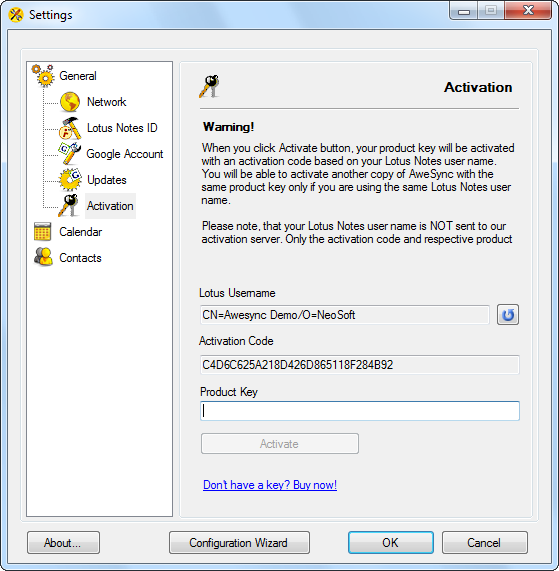Click the "Warning!" heading text
Image resolution: width=559 pixels, height=571 pixels.
point(228,127)
